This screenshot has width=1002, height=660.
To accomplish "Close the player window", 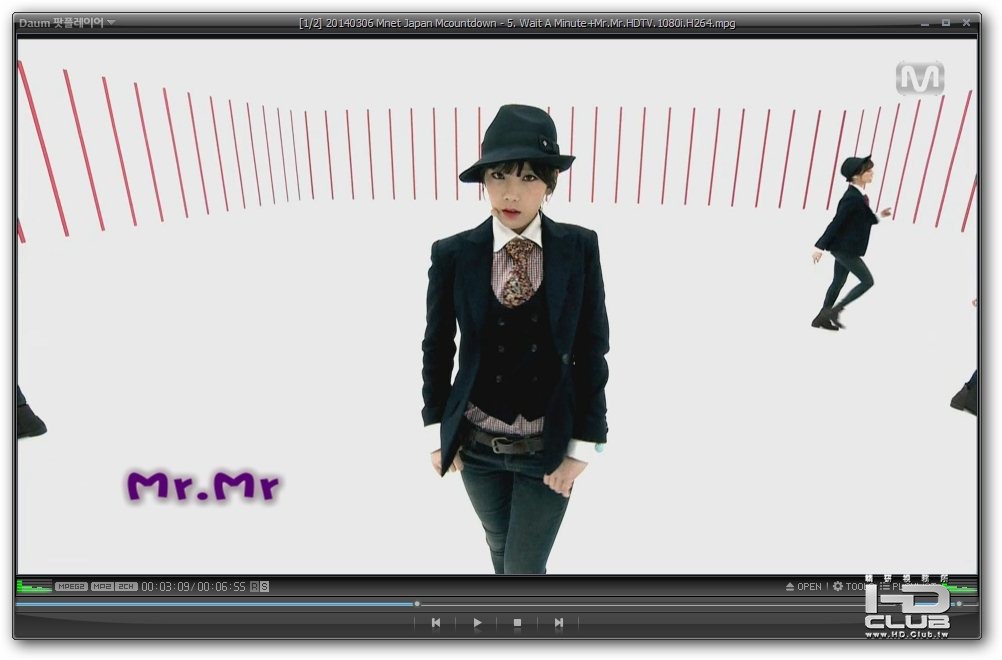I will click(967, 23).
